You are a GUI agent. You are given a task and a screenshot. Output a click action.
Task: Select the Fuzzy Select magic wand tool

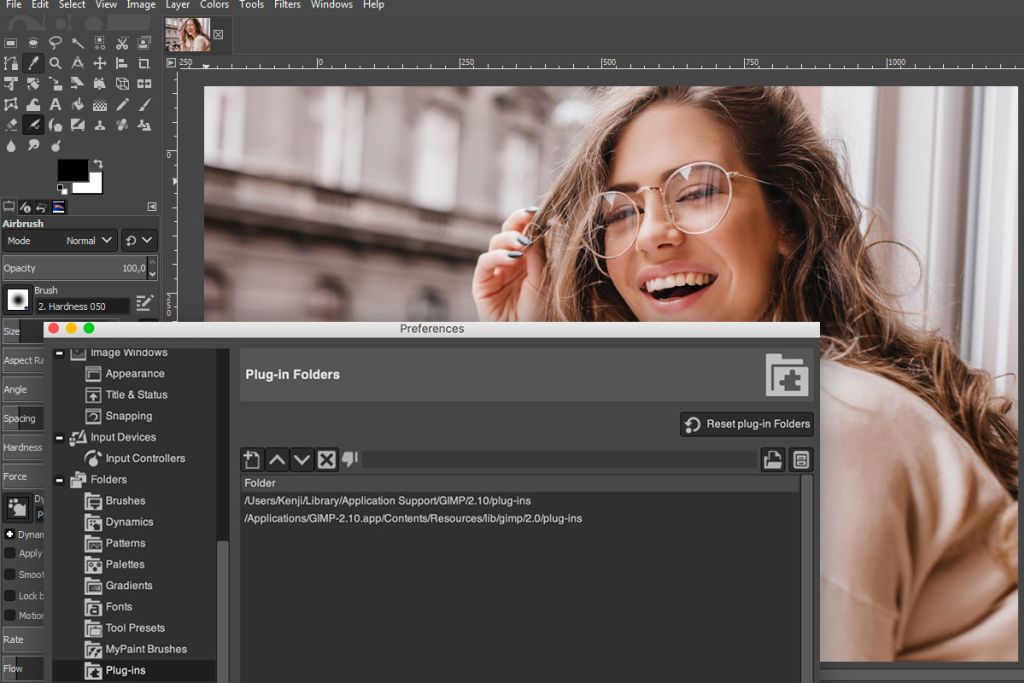coord(78,42)
